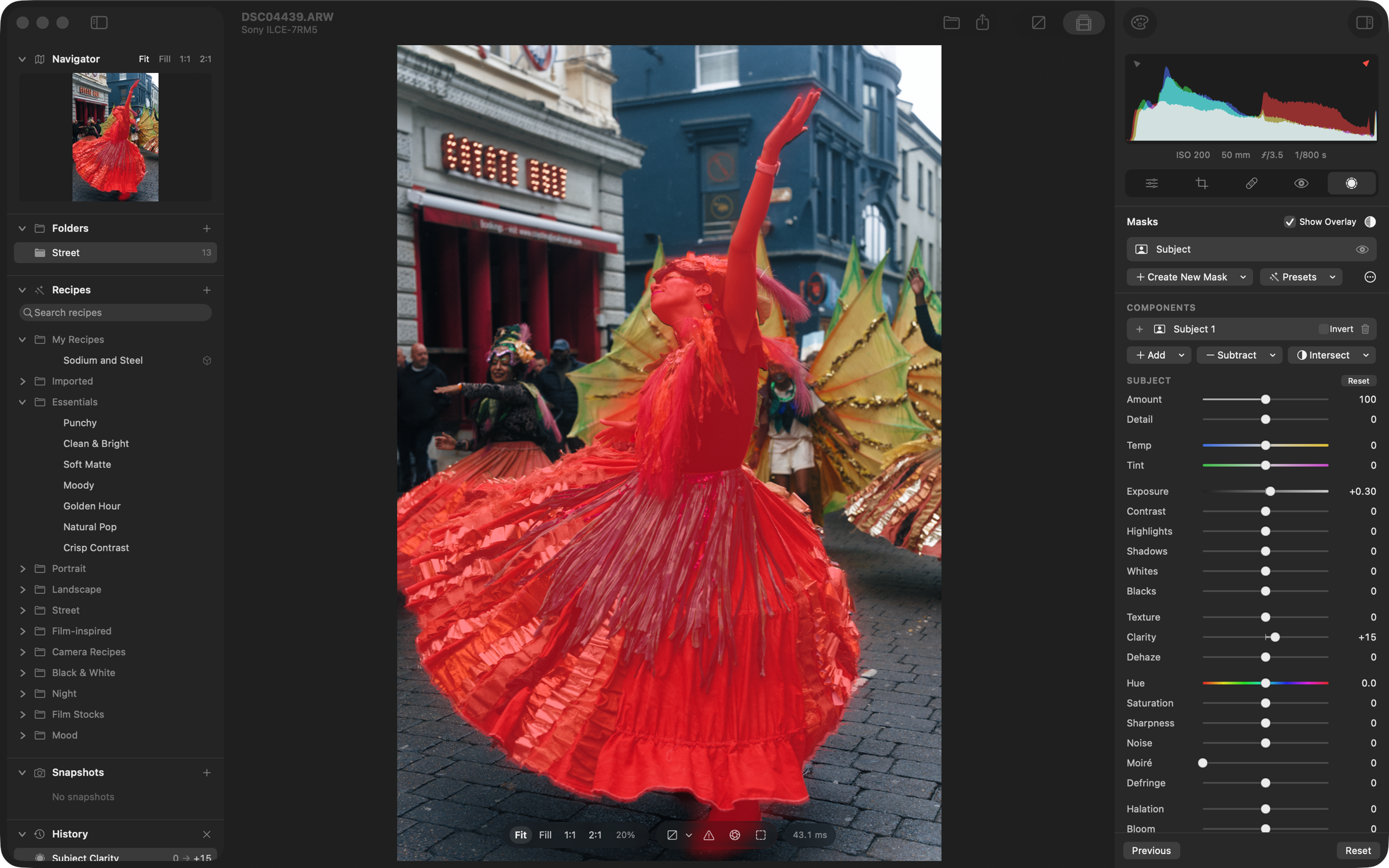Toggle clipping warning triangle icon
Viewport: 1389px width, 868px height.
pyautogui.click(x=709, y=835)
